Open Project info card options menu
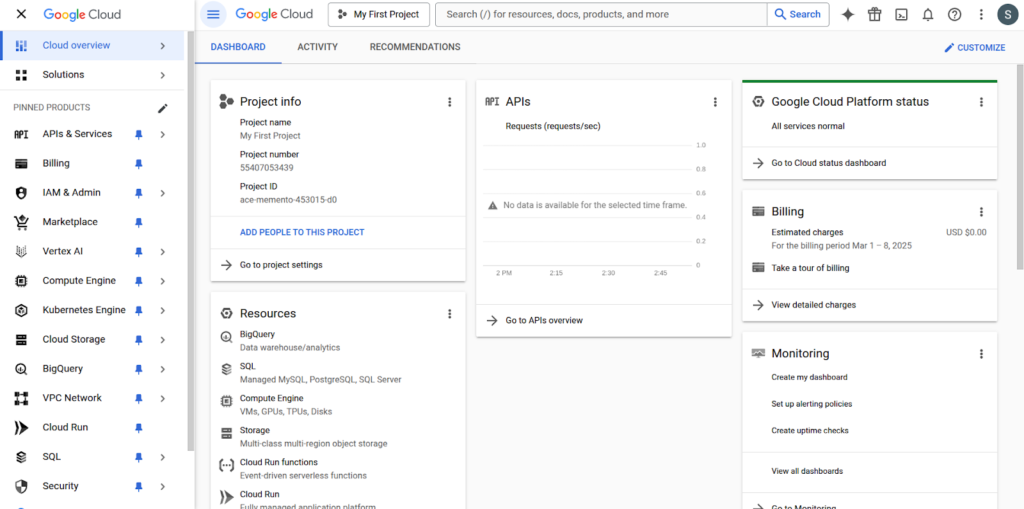 pyautogui.click(x=449, y=102)
